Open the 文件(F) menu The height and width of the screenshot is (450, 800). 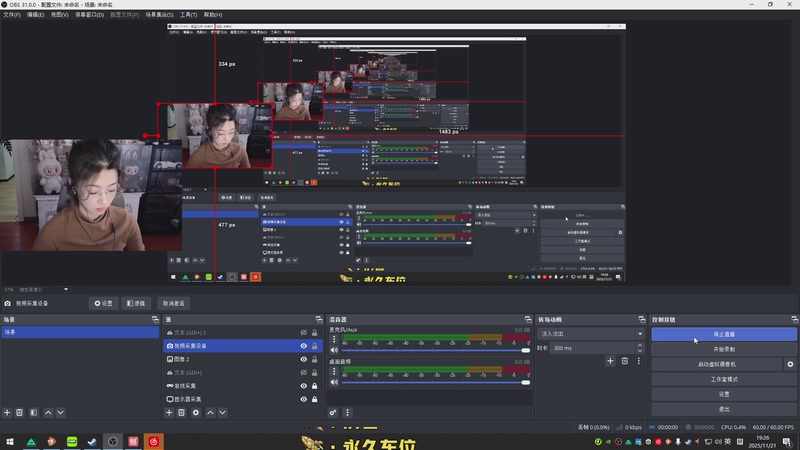click(x=12, y=15)
